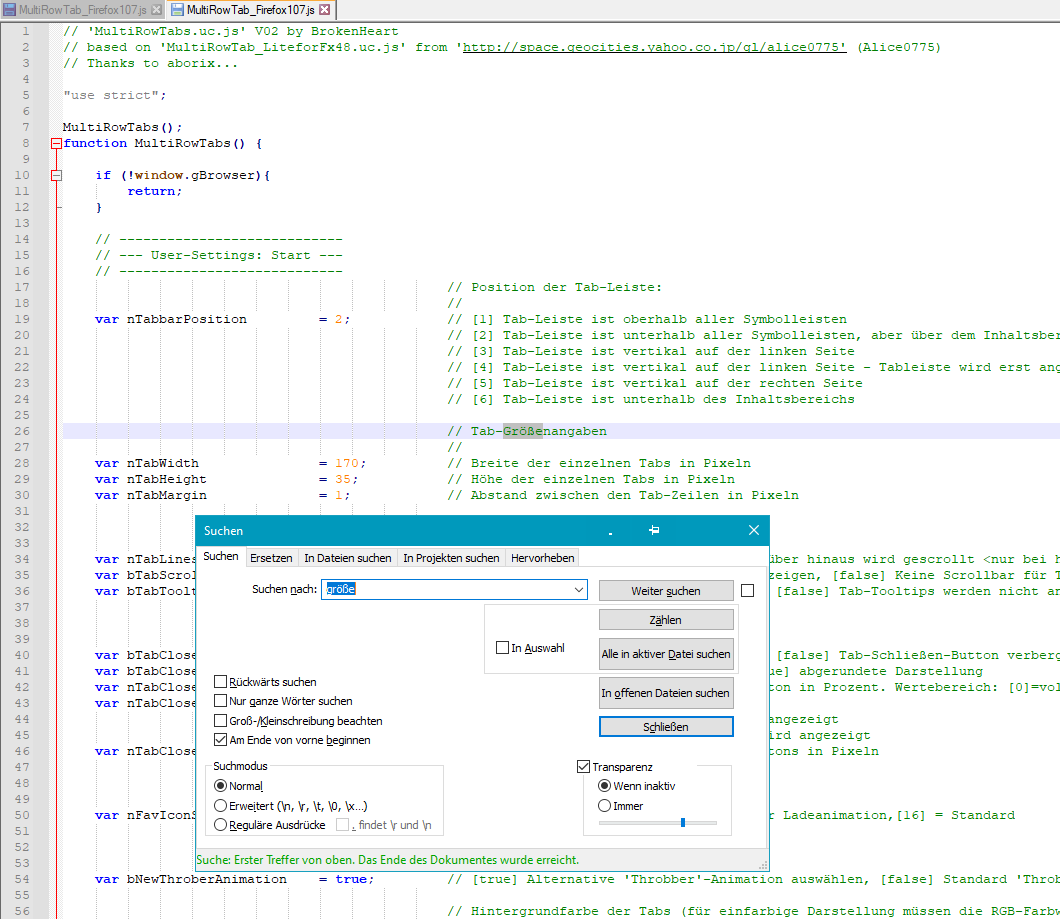The width and height of the screenshot is (1060, 919).
Task: Select 'Reguläre Ausdrücke' search mode
Action: click(x=221, y=825)
